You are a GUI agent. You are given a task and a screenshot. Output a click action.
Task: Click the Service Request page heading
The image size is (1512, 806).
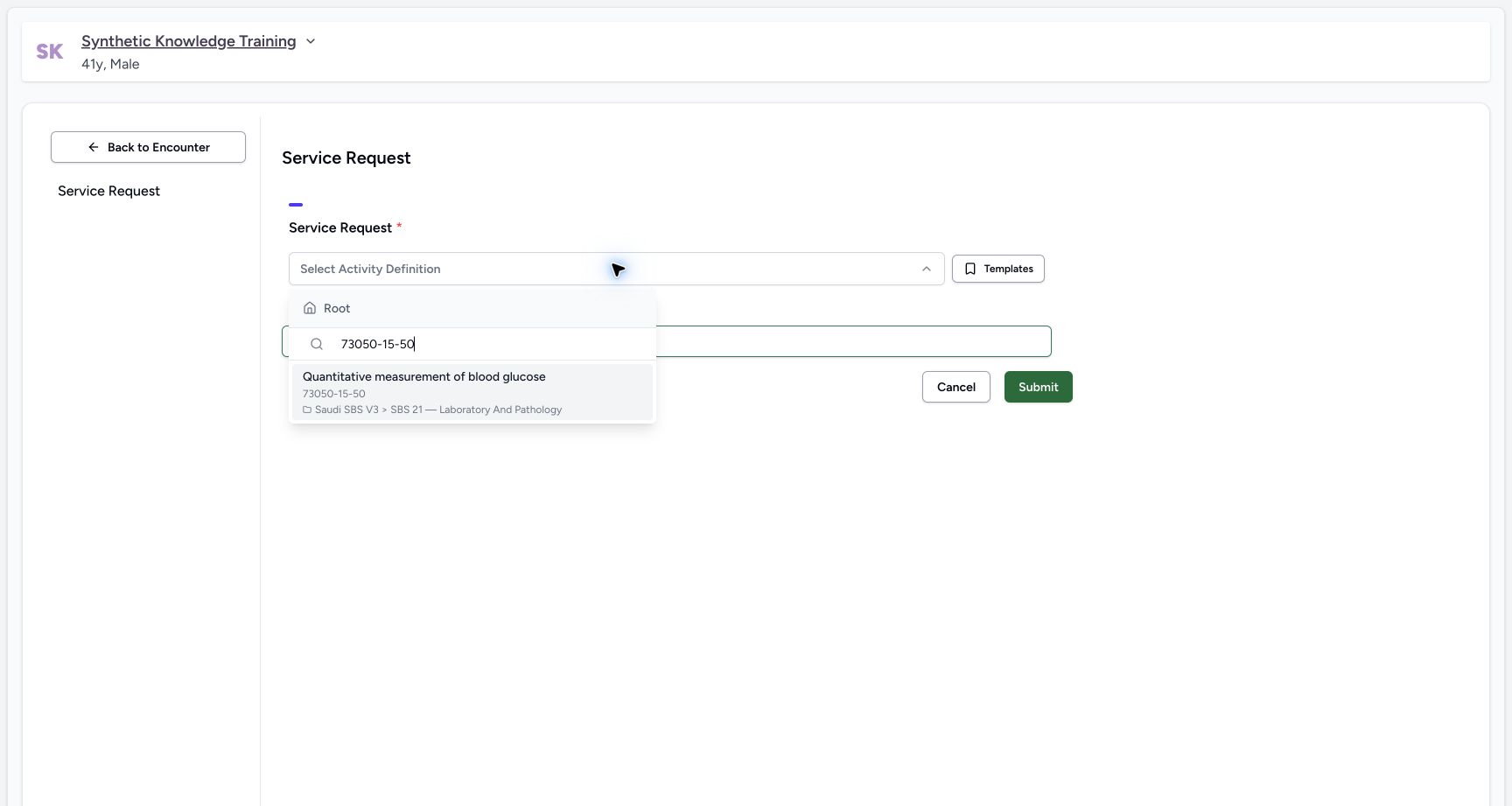click(x=346, y=158)
